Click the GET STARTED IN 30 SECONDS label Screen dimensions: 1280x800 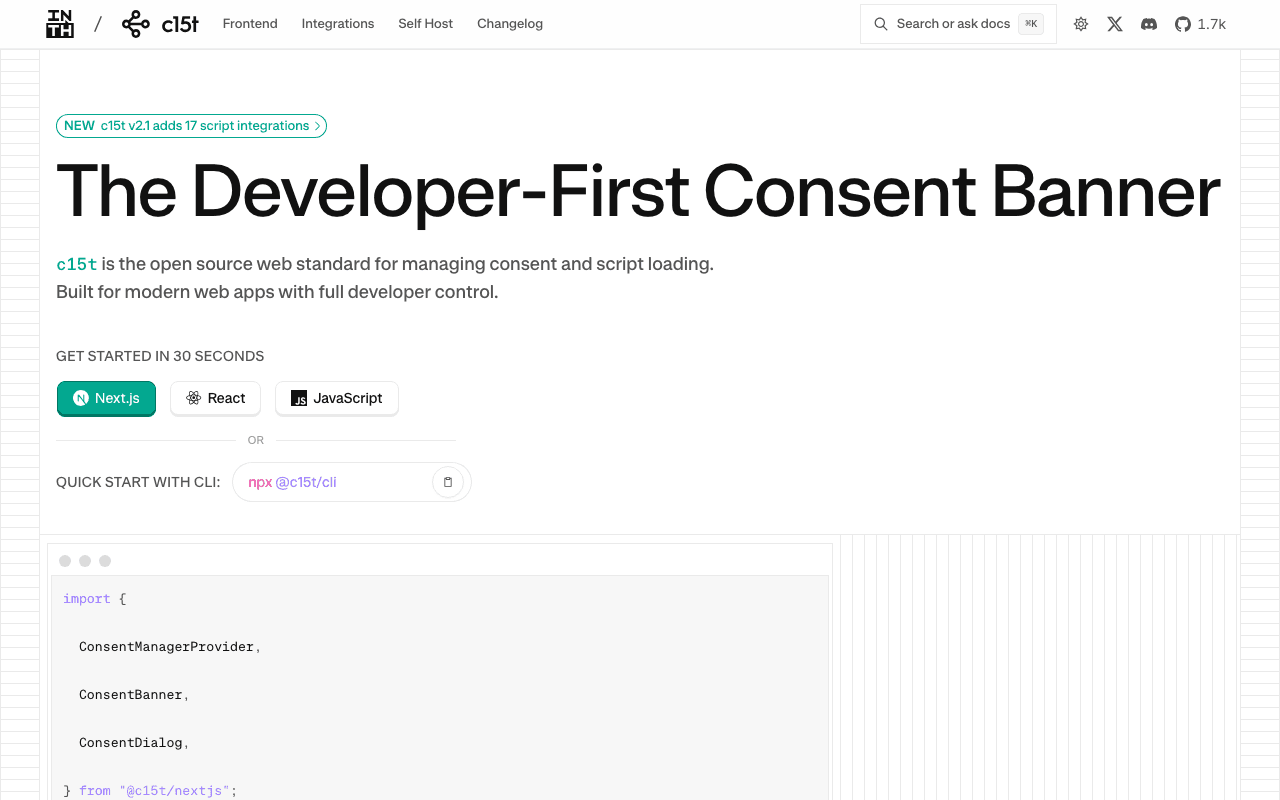tap(160, 356)
